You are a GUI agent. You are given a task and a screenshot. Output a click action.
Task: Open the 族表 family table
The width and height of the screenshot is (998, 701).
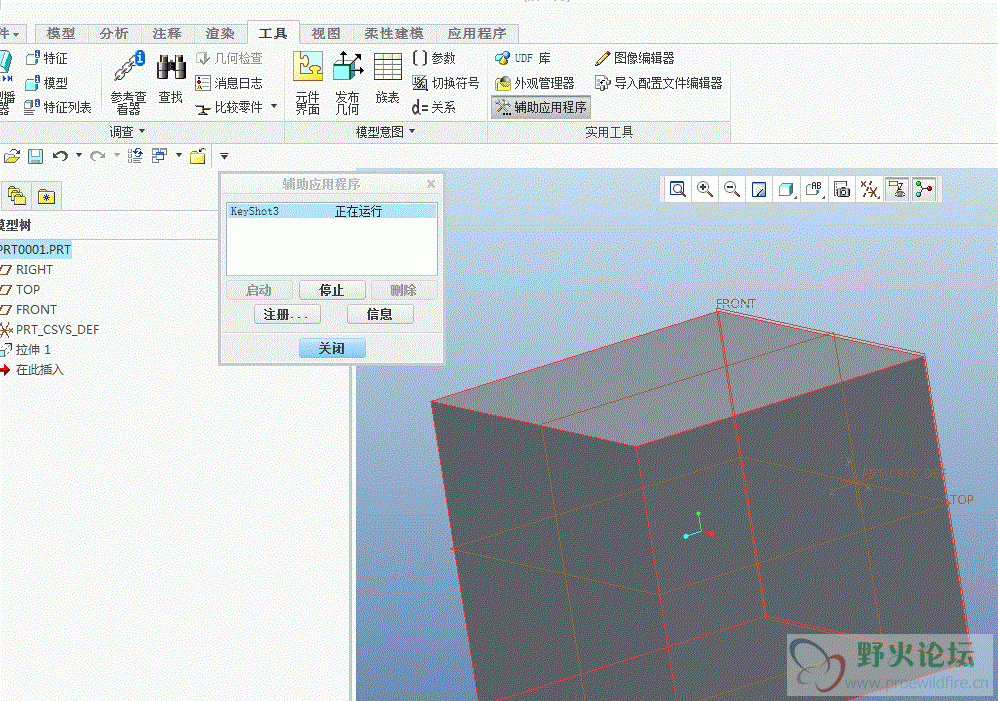tap(387, 78)
